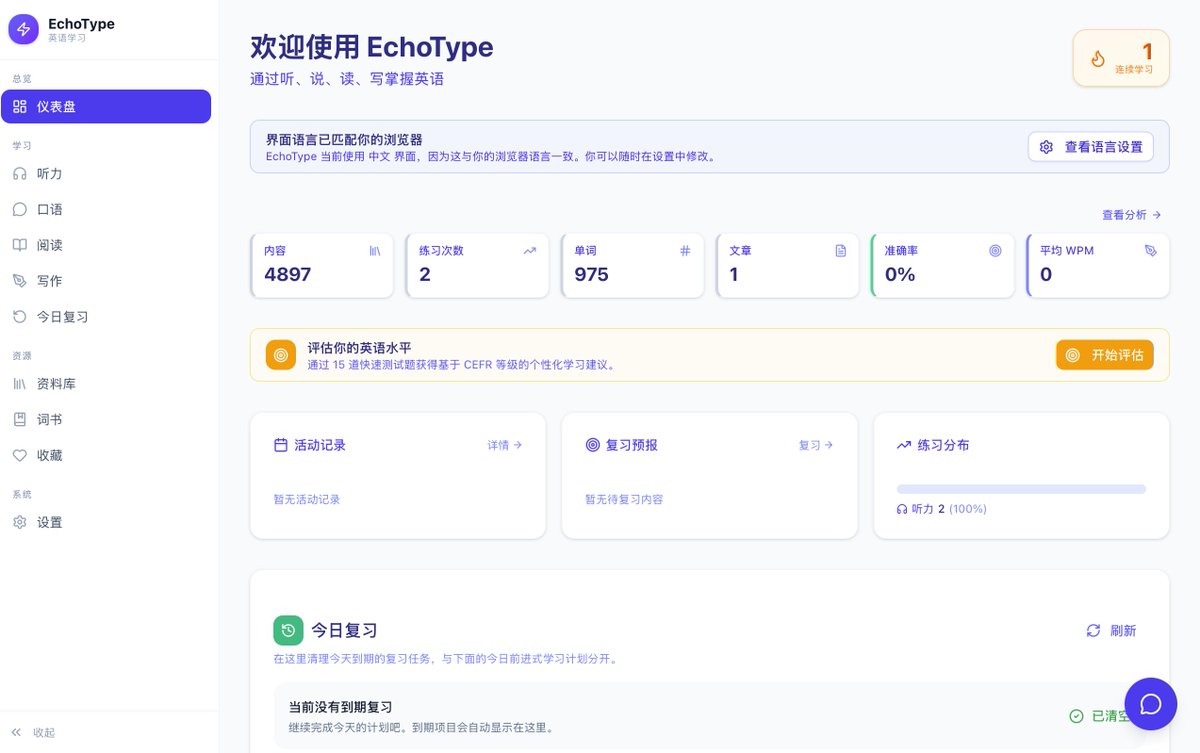This screenshot has height=753, width=1200.
Task: Click the EchoType lightning logo icon
Action: [24, 30]
